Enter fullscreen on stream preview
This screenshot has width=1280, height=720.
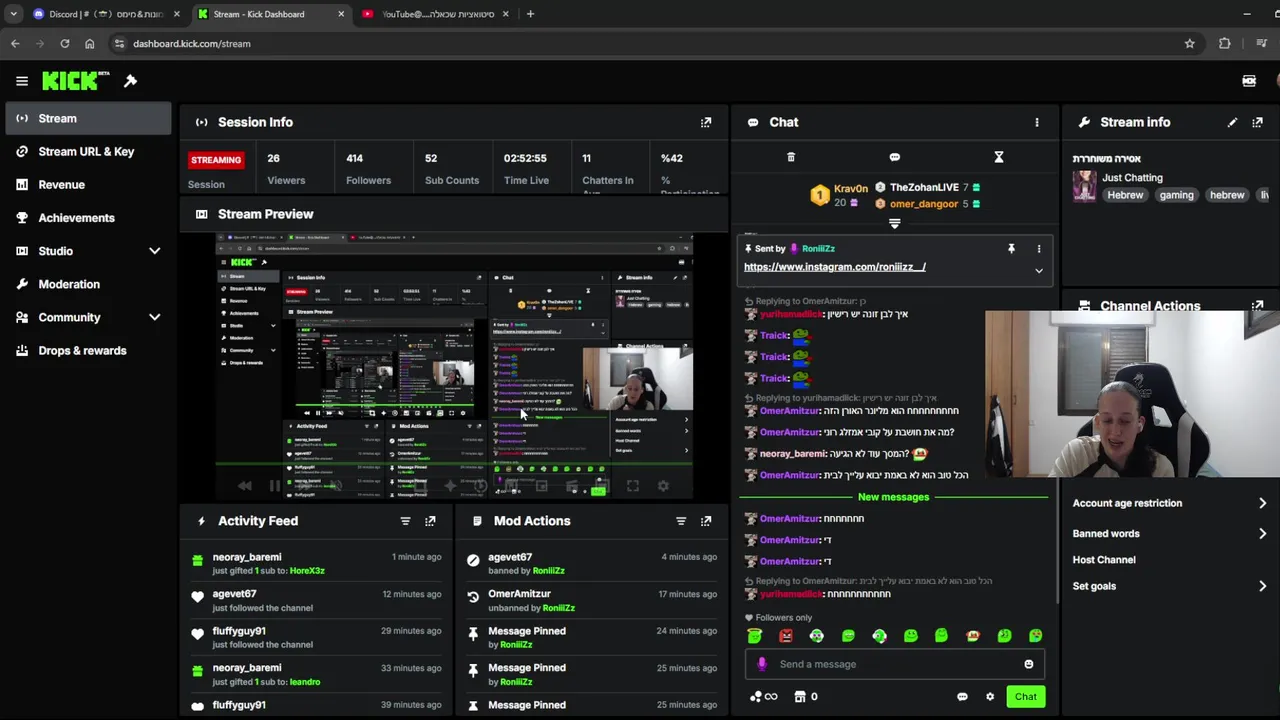633,486
